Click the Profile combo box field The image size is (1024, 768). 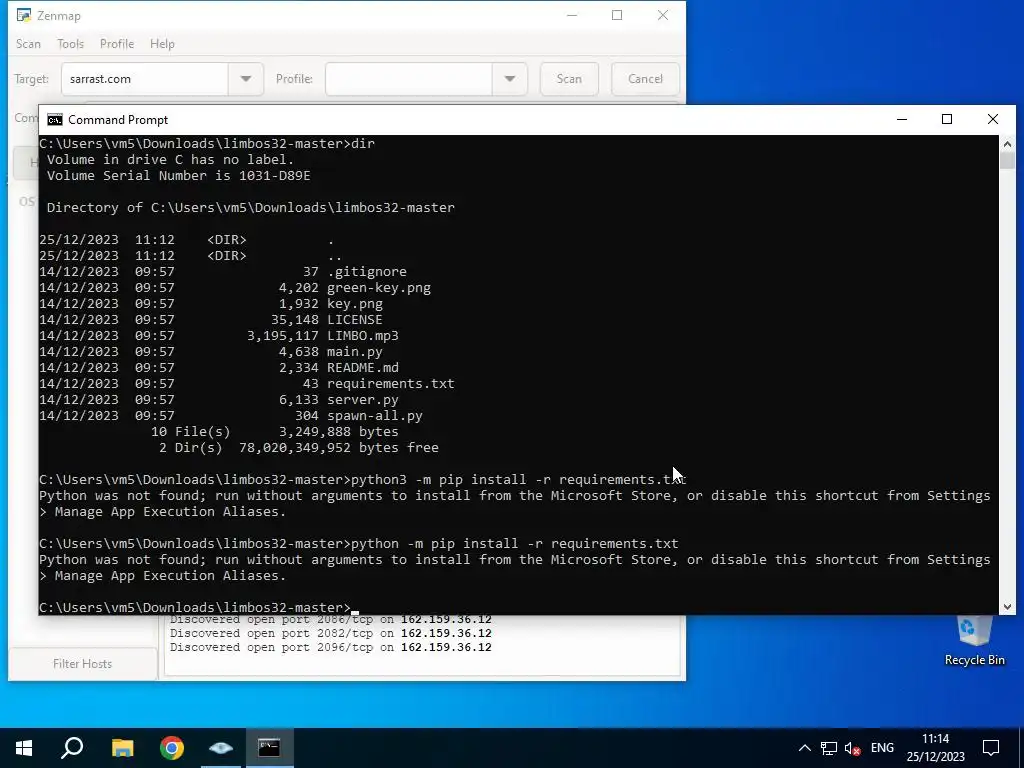tap(409, 79)
